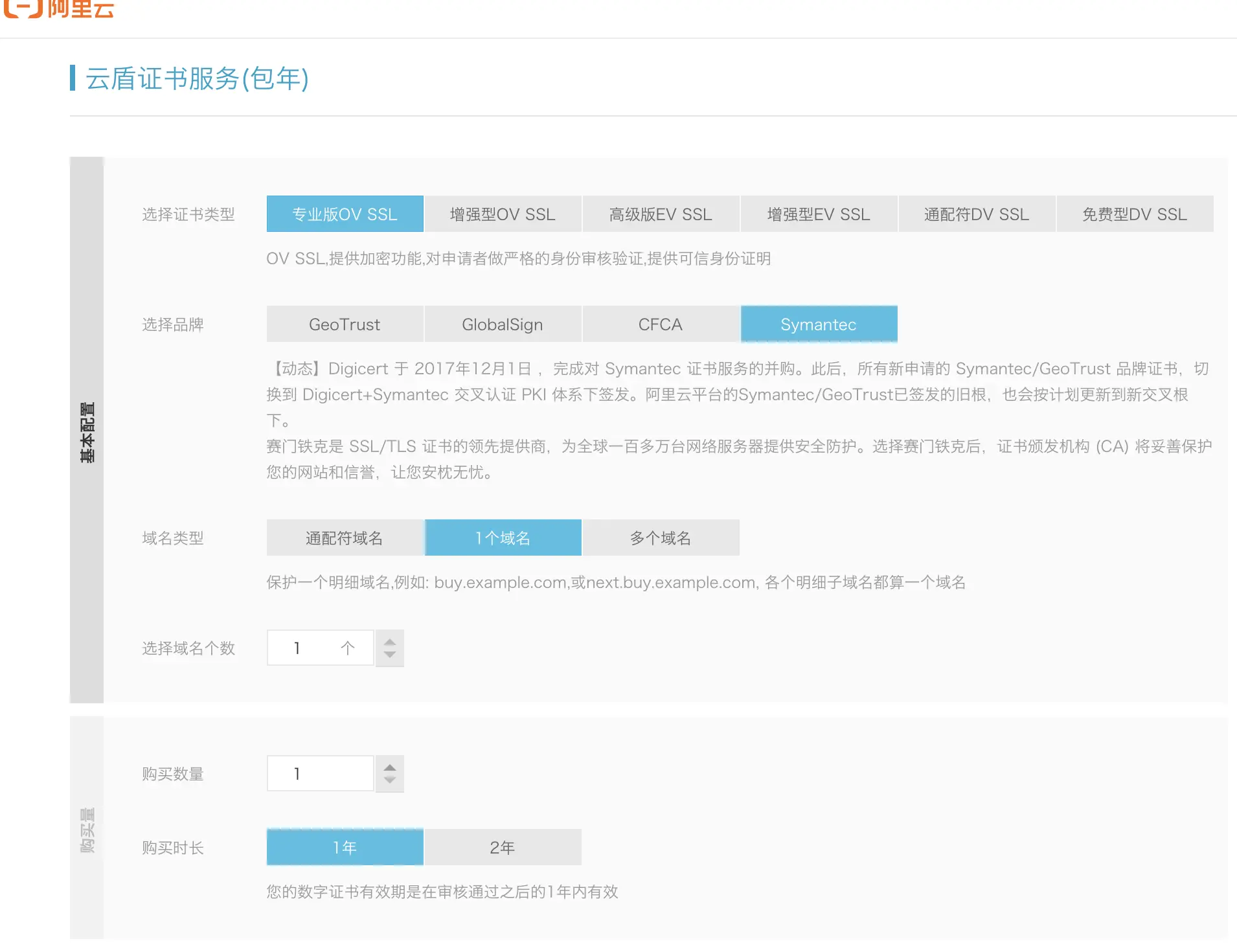Focus the 购买数量 quantity input field

(x=321, y=773)
